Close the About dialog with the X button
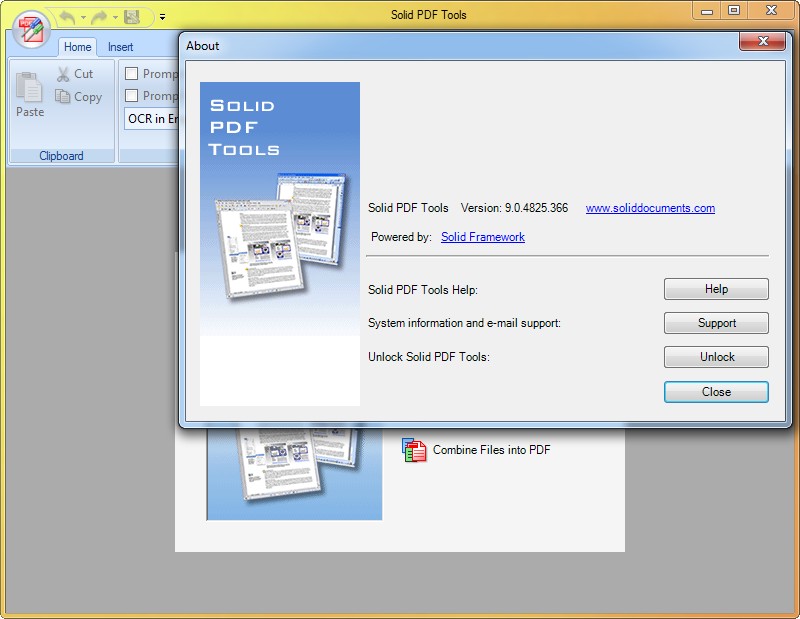 pos(762,41)
